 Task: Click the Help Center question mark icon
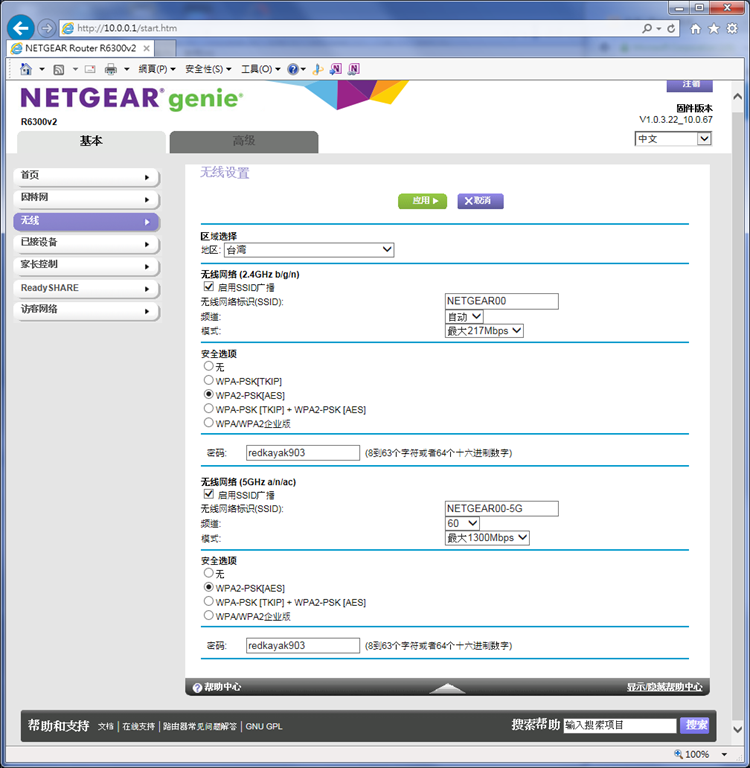point(197,688)
